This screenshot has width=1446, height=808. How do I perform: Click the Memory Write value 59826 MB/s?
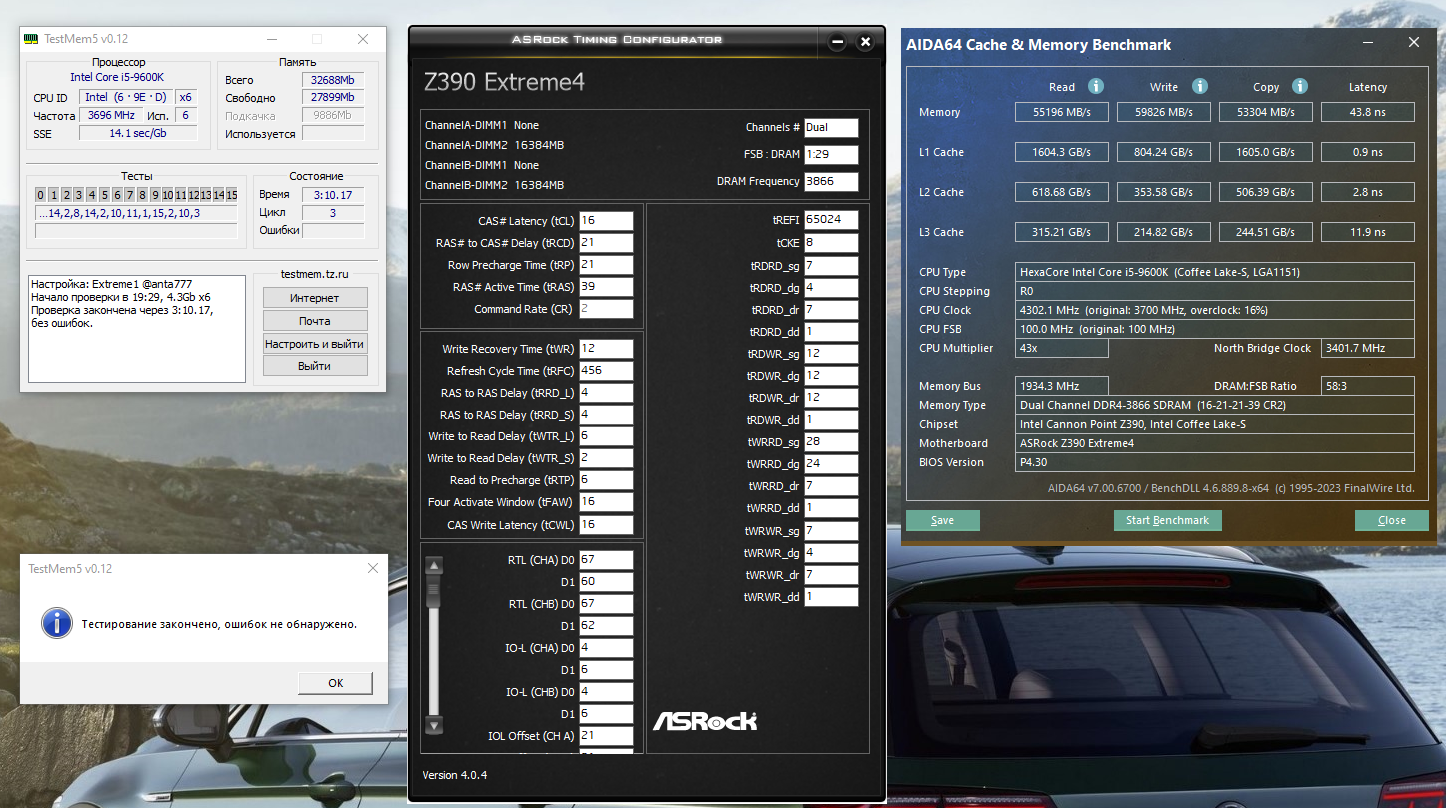coord(1164,112)
